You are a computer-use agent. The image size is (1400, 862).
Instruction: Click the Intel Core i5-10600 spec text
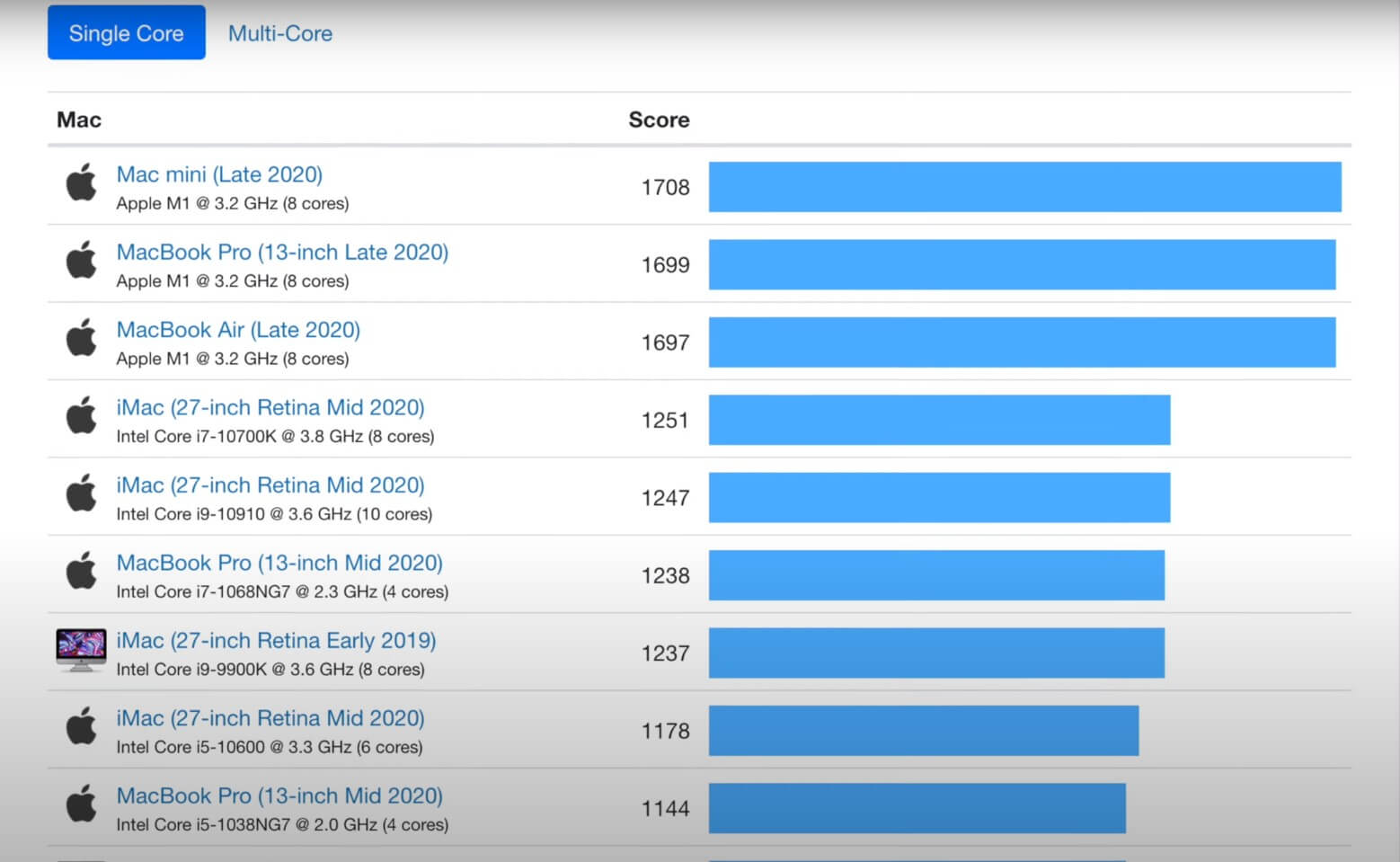coord(270,747)
